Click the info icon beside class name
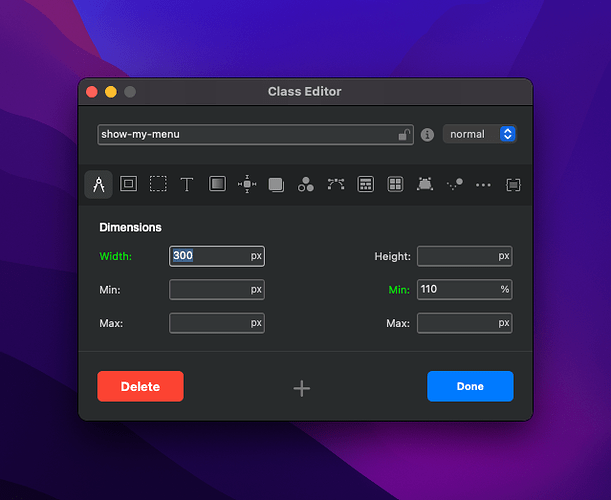Screen dimensions: 611x500 (x=427, y=134)
